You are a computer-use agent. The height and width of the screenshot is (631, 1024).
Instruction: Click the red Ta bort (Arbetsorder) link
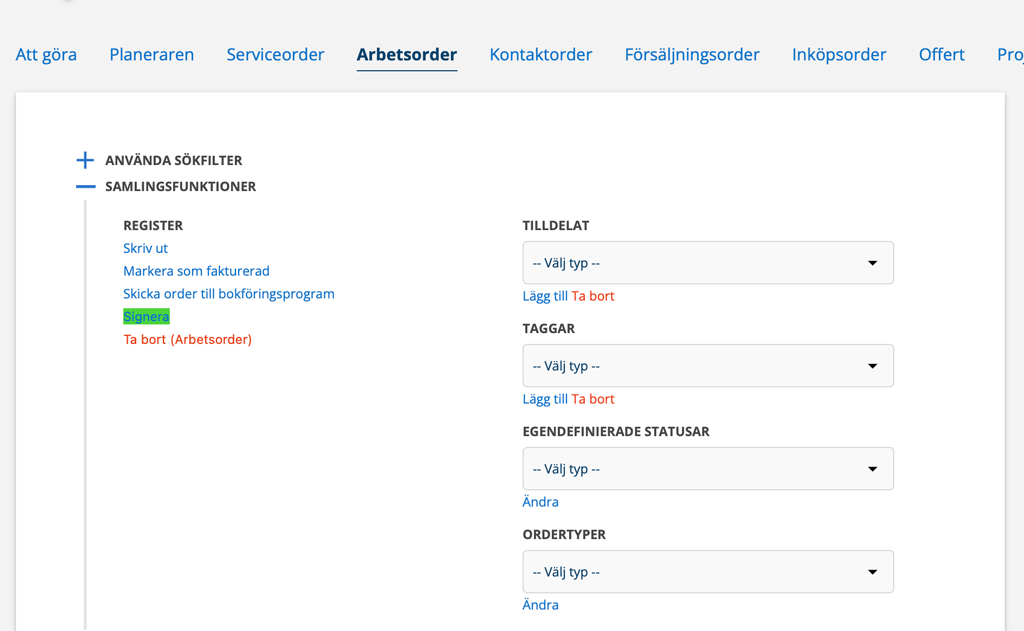tap(187, 339)
